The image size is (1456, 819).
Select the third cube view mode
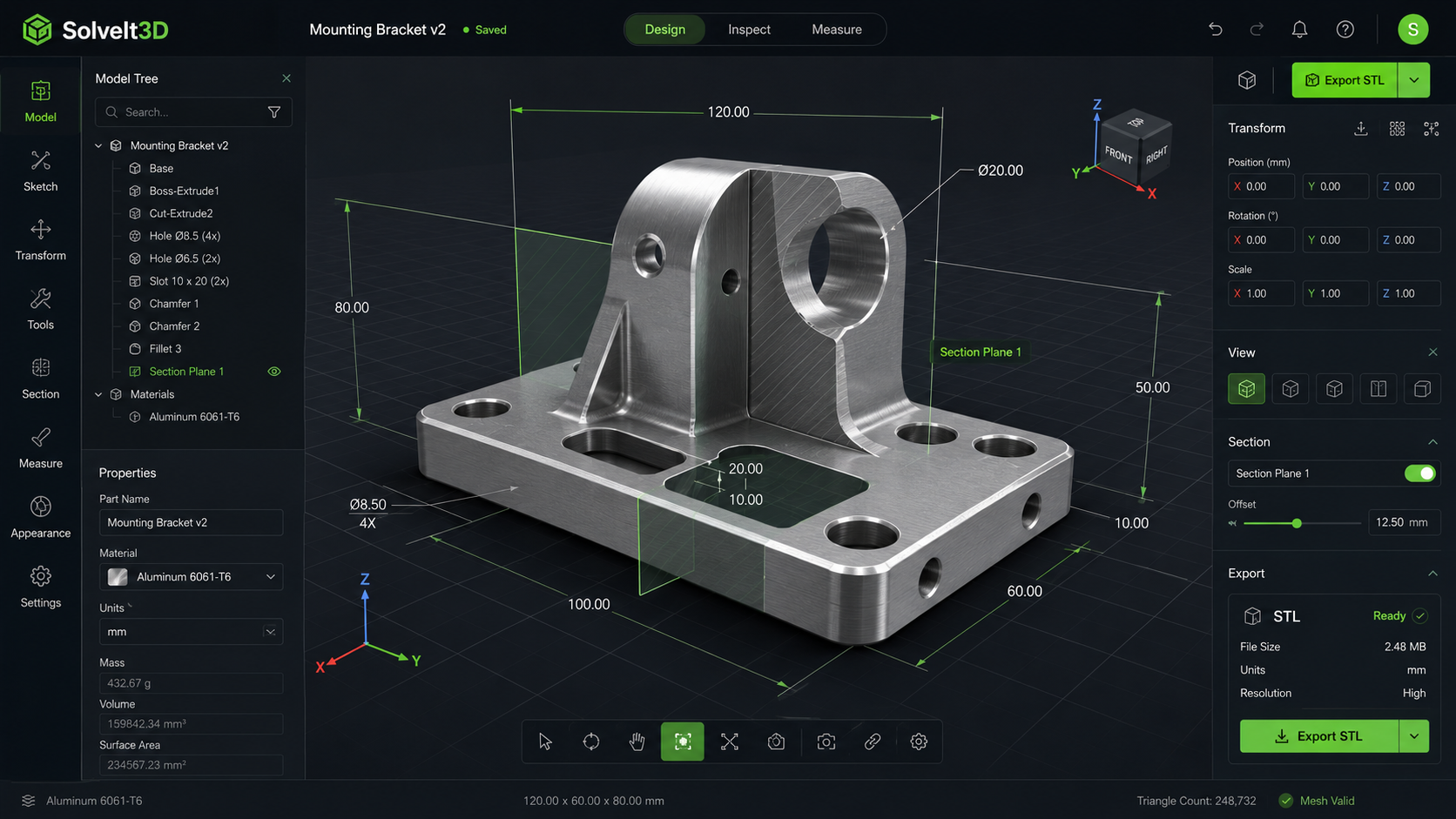coord(1334,389)
